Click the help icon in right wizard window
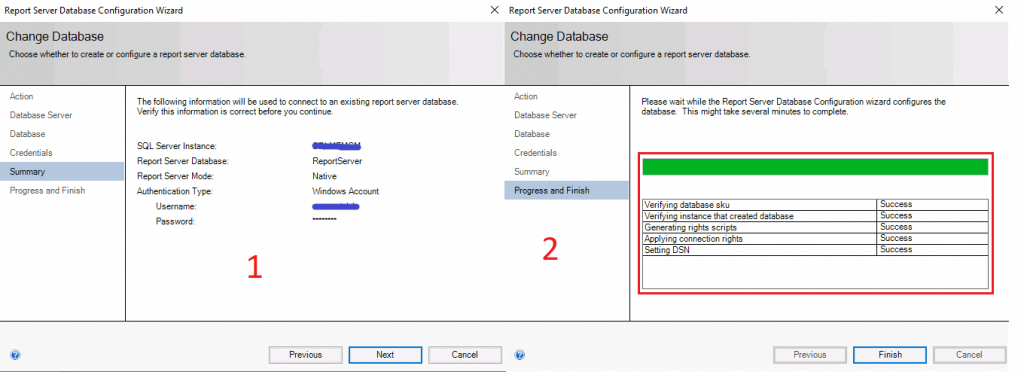The width and height of the screenshot is (1024, 372). (520, 355)
